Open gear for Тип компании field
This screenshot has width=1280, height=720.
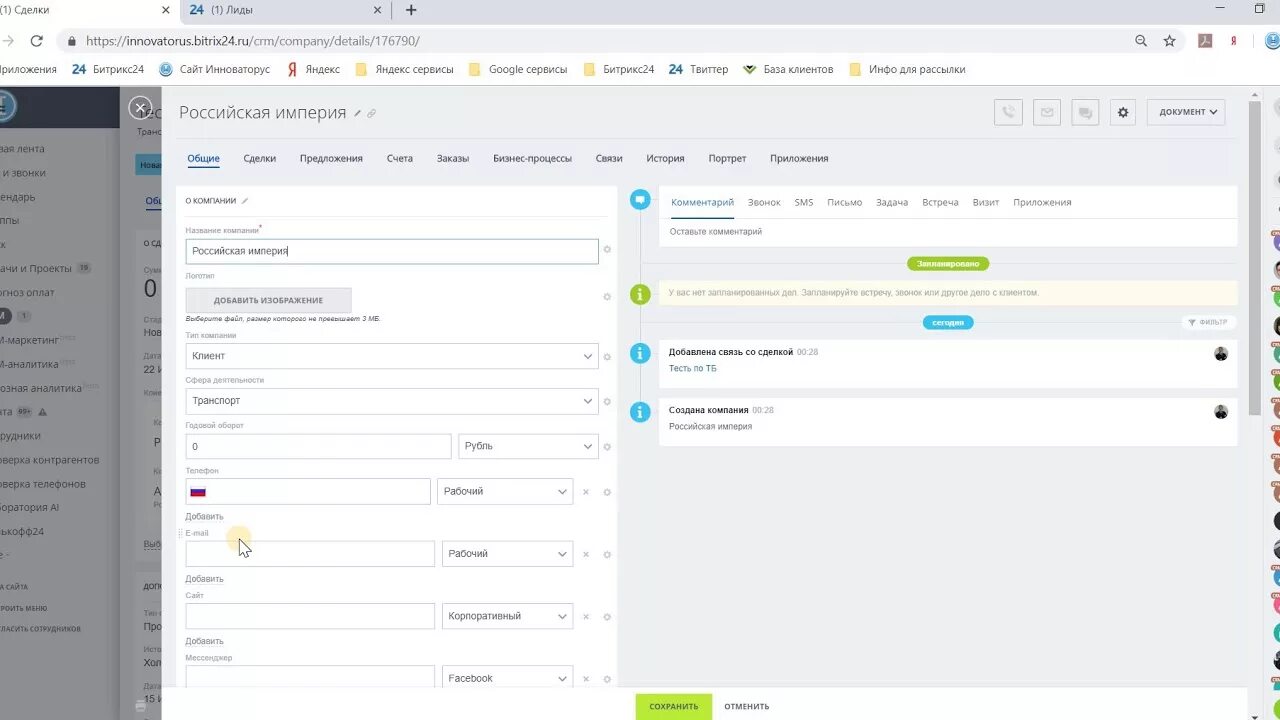pos(607,357)
